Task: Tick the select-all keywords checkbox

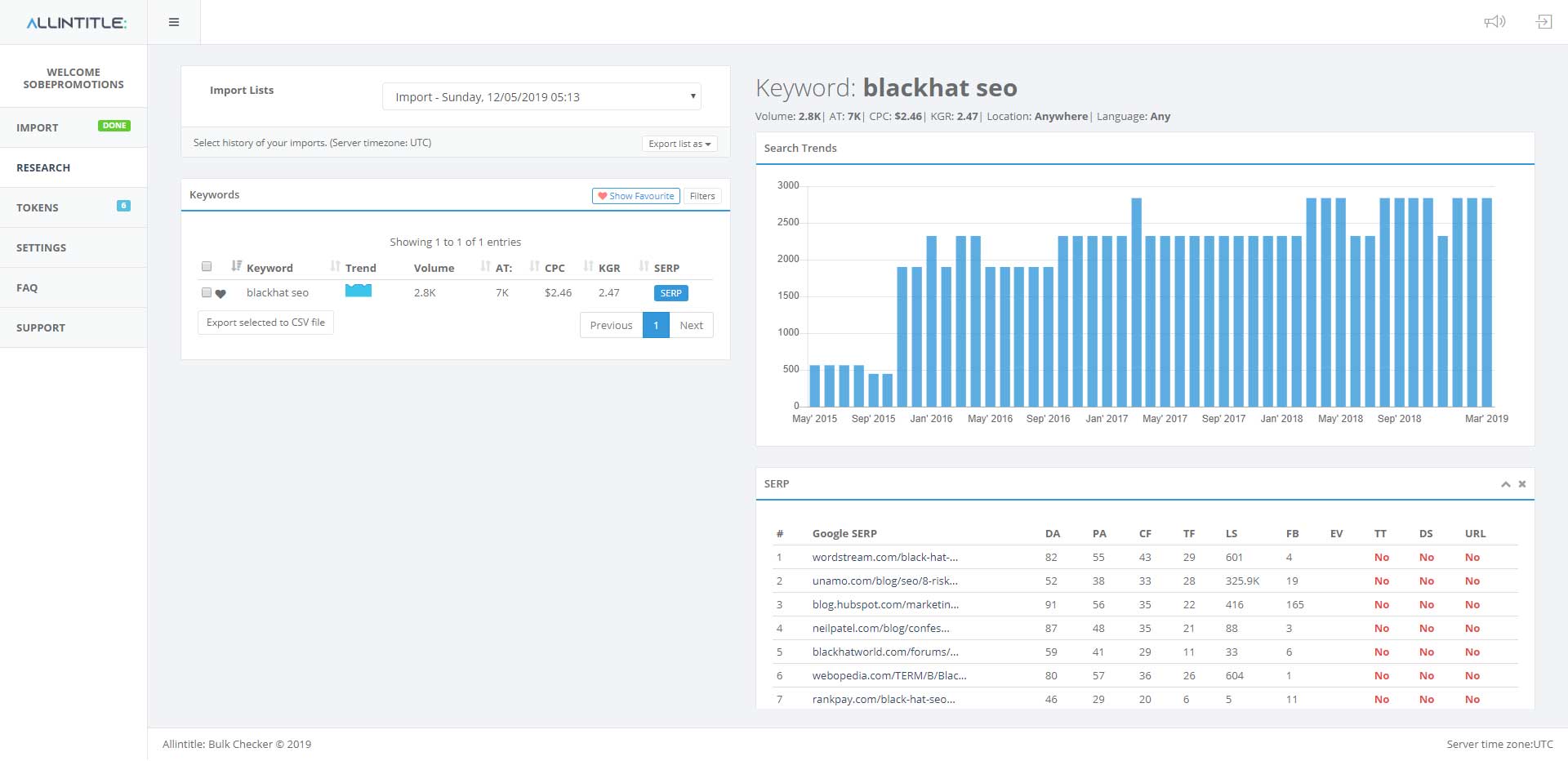Action: [x=207, y=267]
